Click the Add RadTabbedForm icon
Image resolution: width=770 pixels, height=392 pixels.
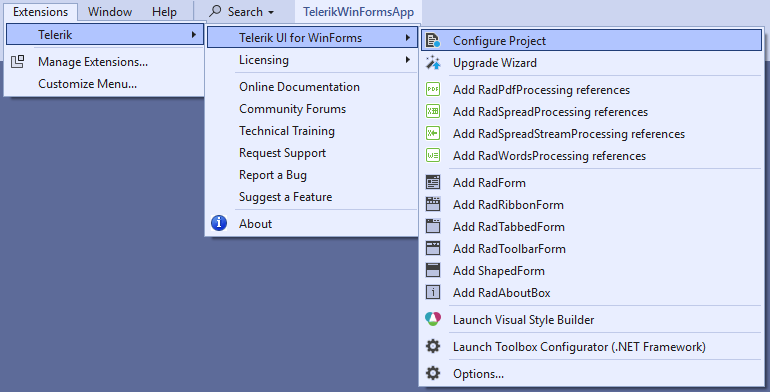433,226
